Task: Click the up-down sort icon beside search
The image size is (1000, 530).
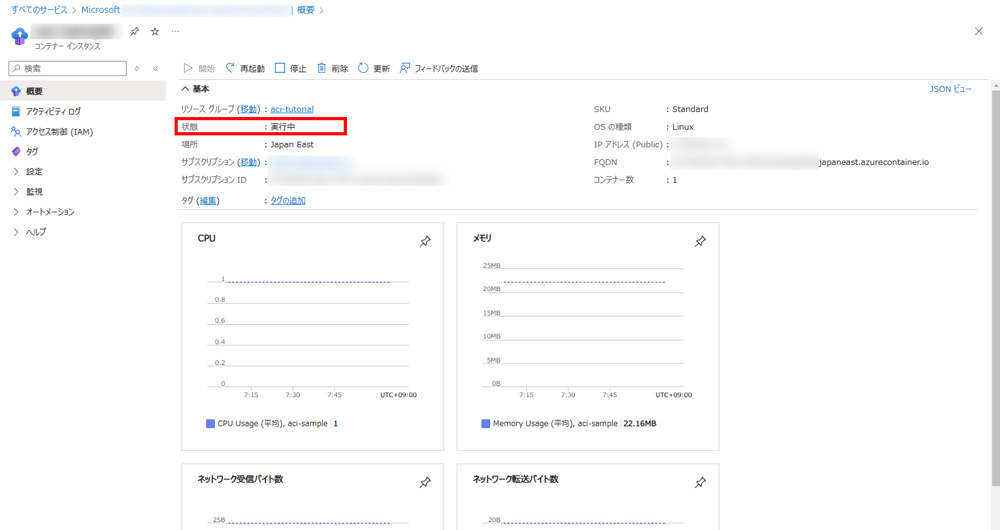Action: pos(136,68)
